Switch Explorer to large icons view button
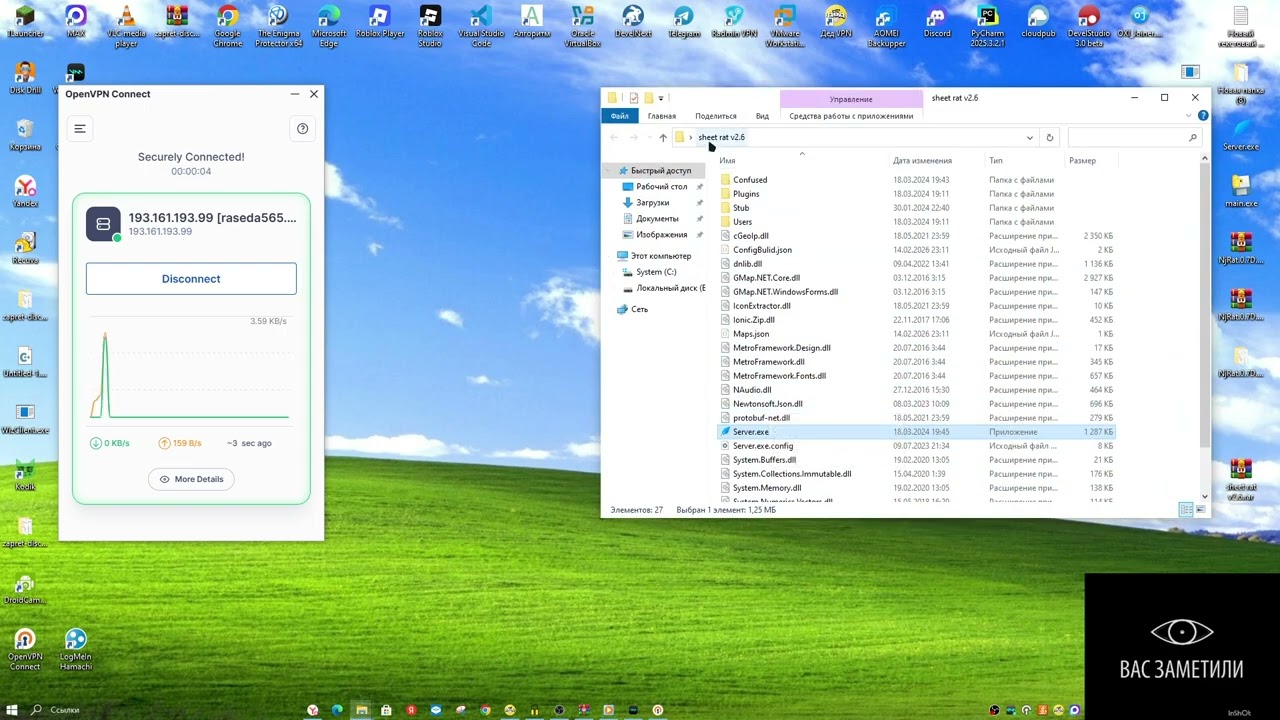 pyautogui.click(x=1200, y=510)
